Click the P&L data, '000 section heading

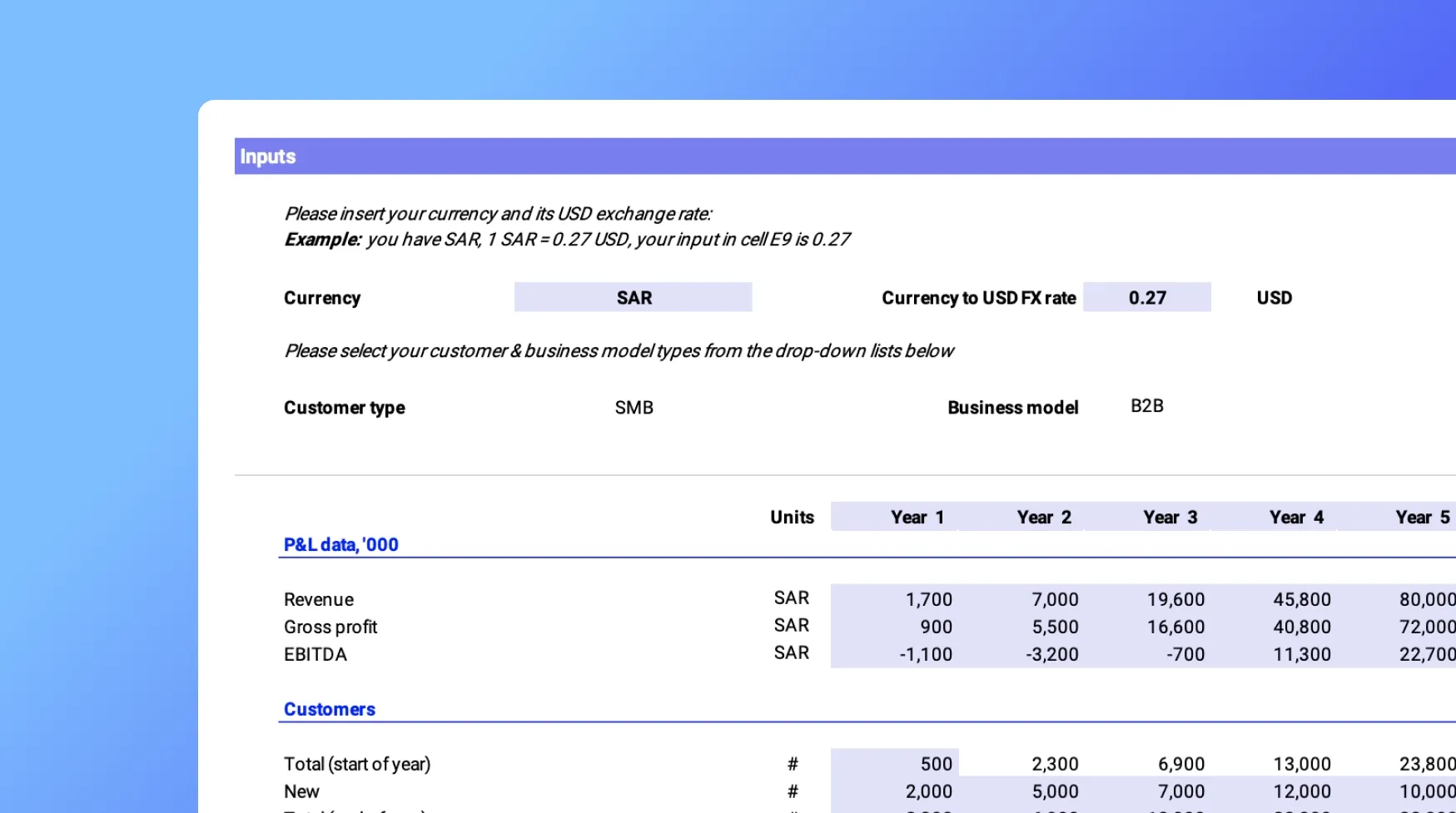pos(340,544)
